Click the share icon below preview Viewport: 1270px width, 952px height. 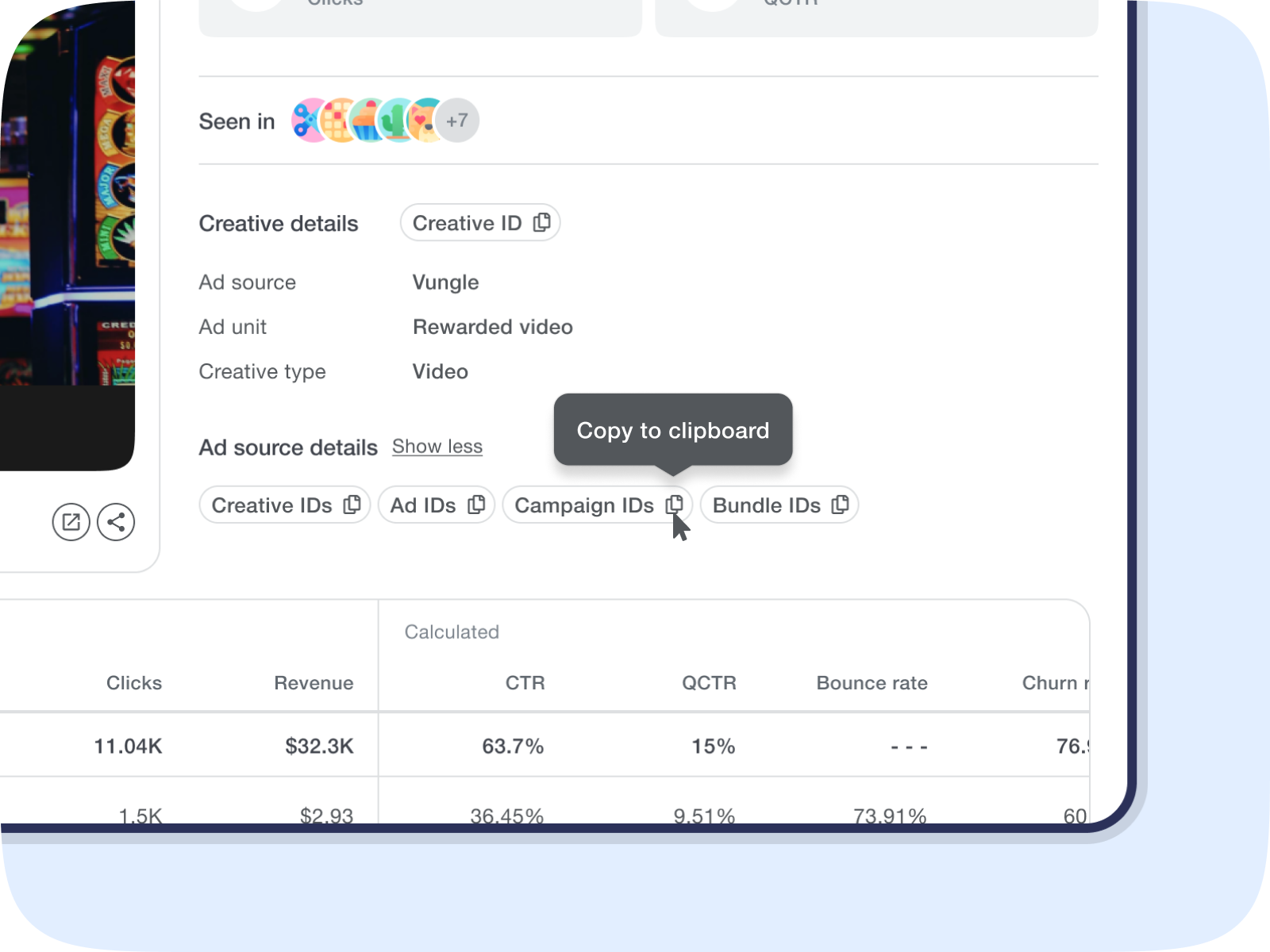[x=116, y=522]
